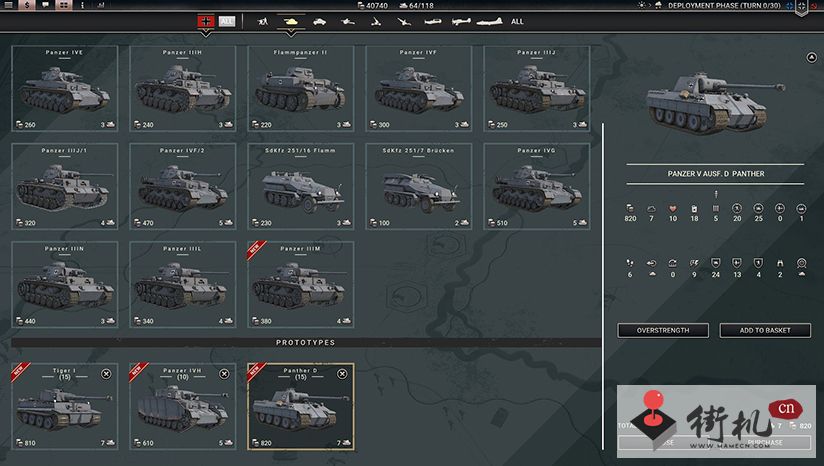Select the new Panzer IIIM unit card
The height and width of the screenshot is (466, 824).
[301, 285]
